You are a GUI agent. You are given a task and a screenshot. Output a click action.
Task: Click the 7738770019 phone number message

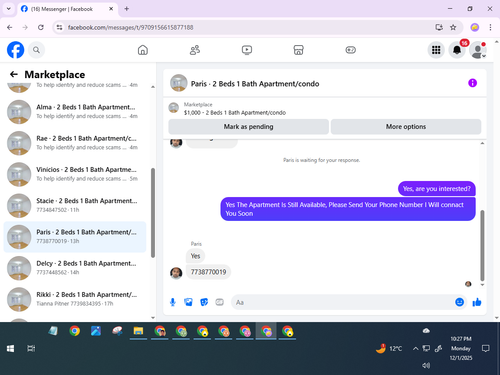pos(208,272)
